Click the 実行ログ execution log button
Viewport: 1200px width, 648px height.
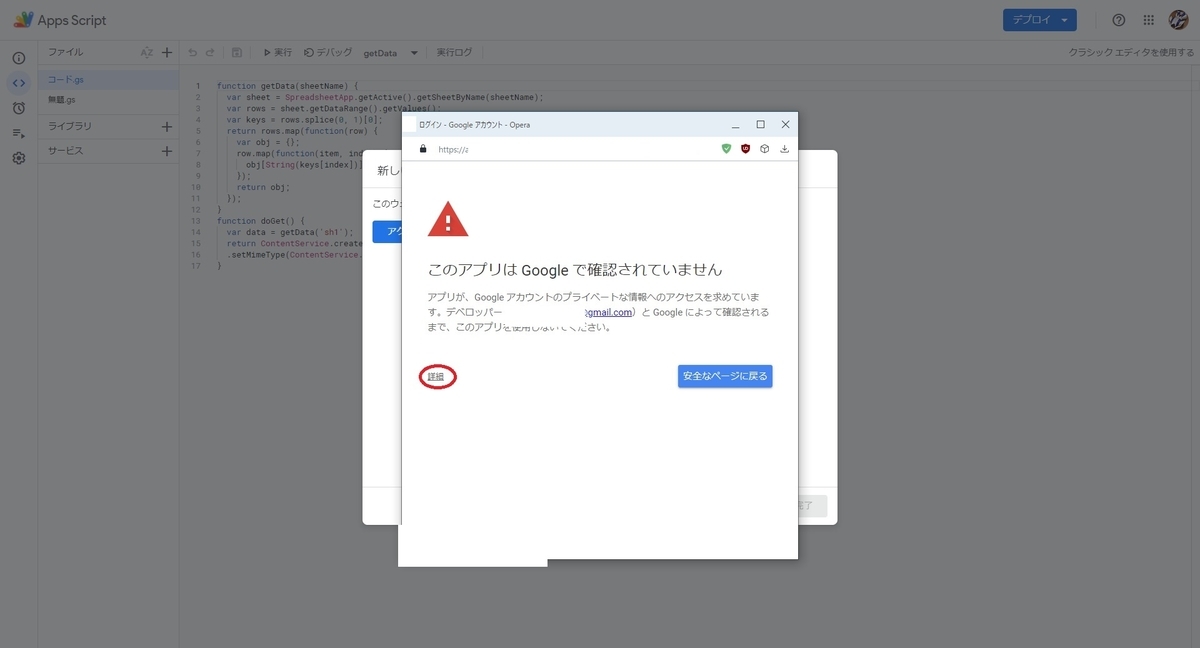pos(454,52)
